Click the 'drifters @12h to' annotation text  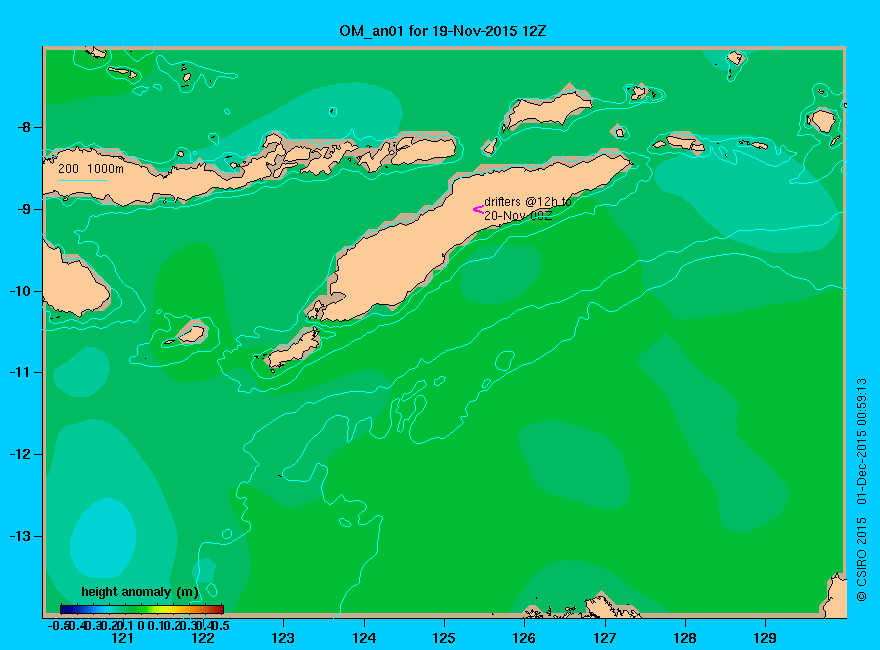click(x=528, y=202)
